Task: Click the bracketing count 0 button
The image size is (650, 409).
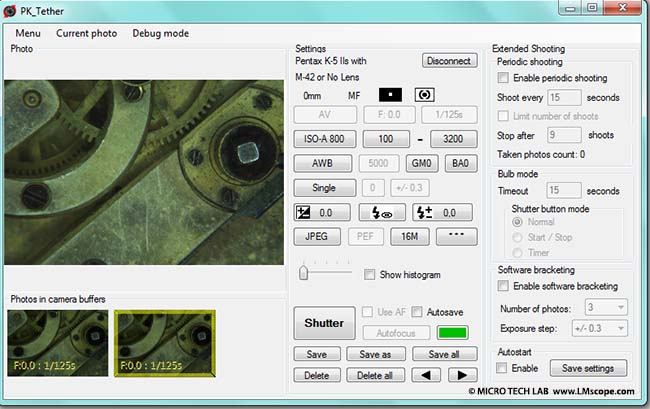Action: pos(373,188)
